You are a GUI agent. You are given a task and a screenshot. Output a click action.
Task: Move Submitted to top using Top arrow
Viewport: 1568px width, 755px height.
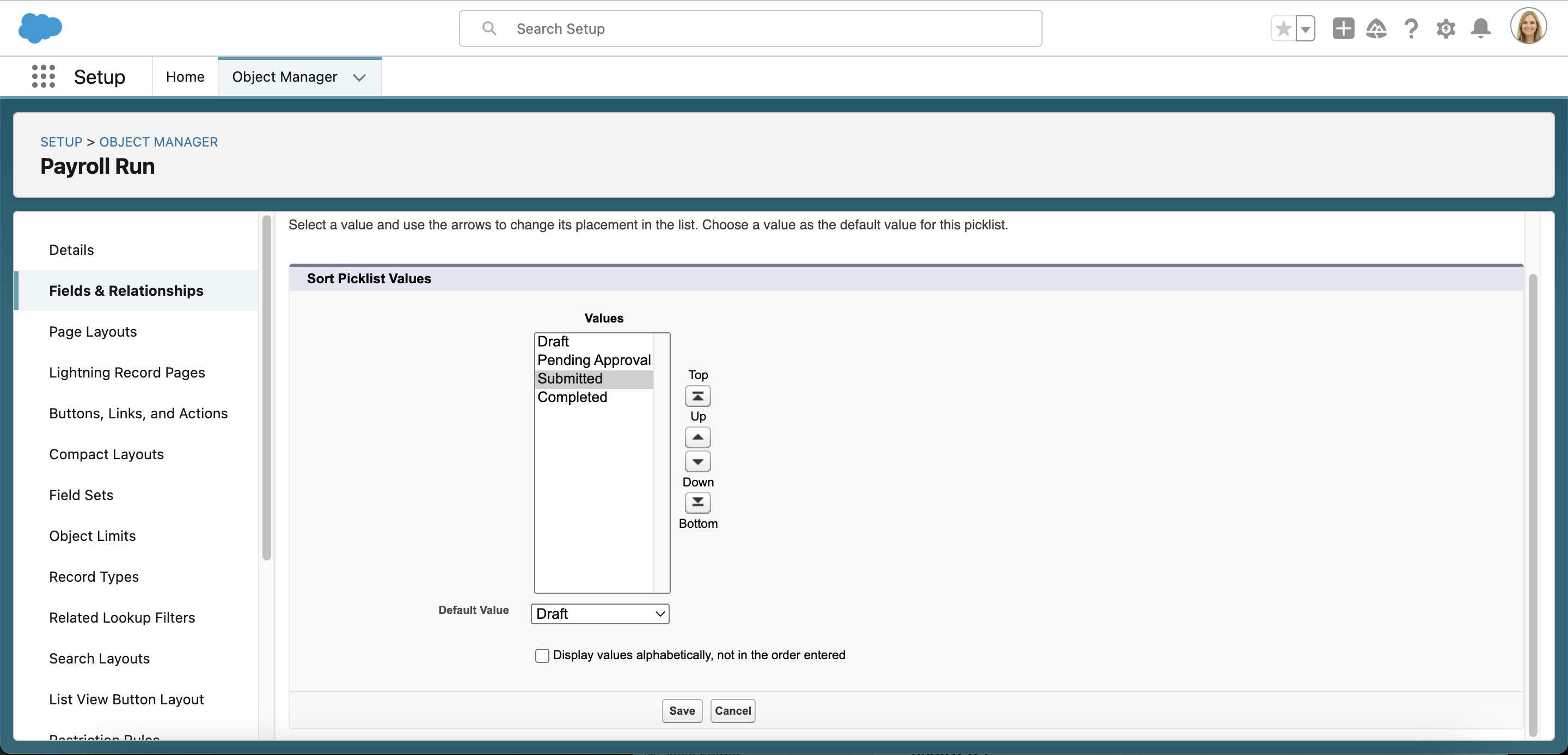tap(697, 396)
